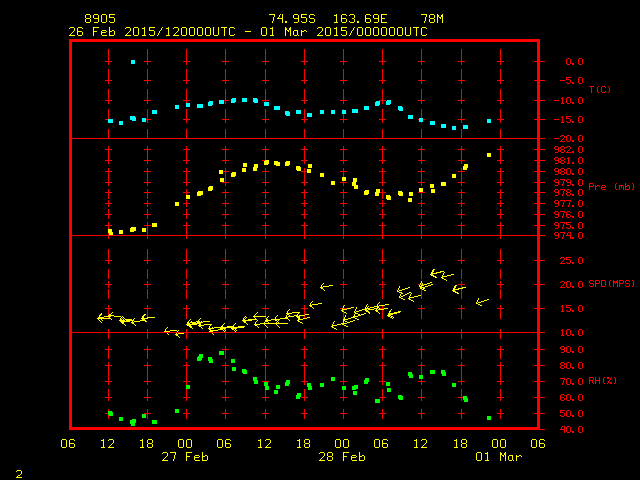Click the end date 01 Mar 2015/000000UTC
The width and height of the screenshot is (640, 480).
tap(344, 32)
